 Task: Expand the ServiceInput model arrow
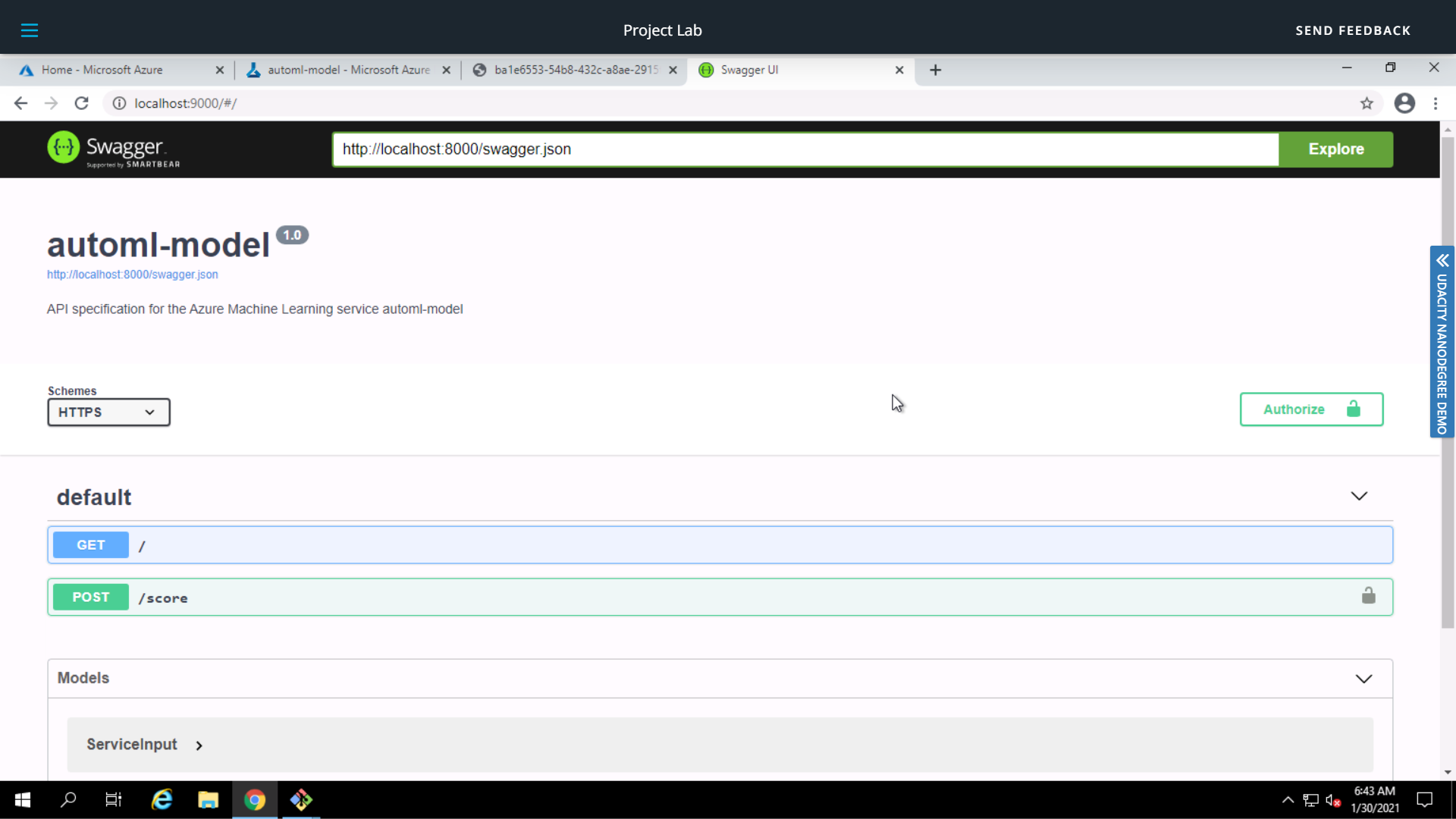(199, 745)
